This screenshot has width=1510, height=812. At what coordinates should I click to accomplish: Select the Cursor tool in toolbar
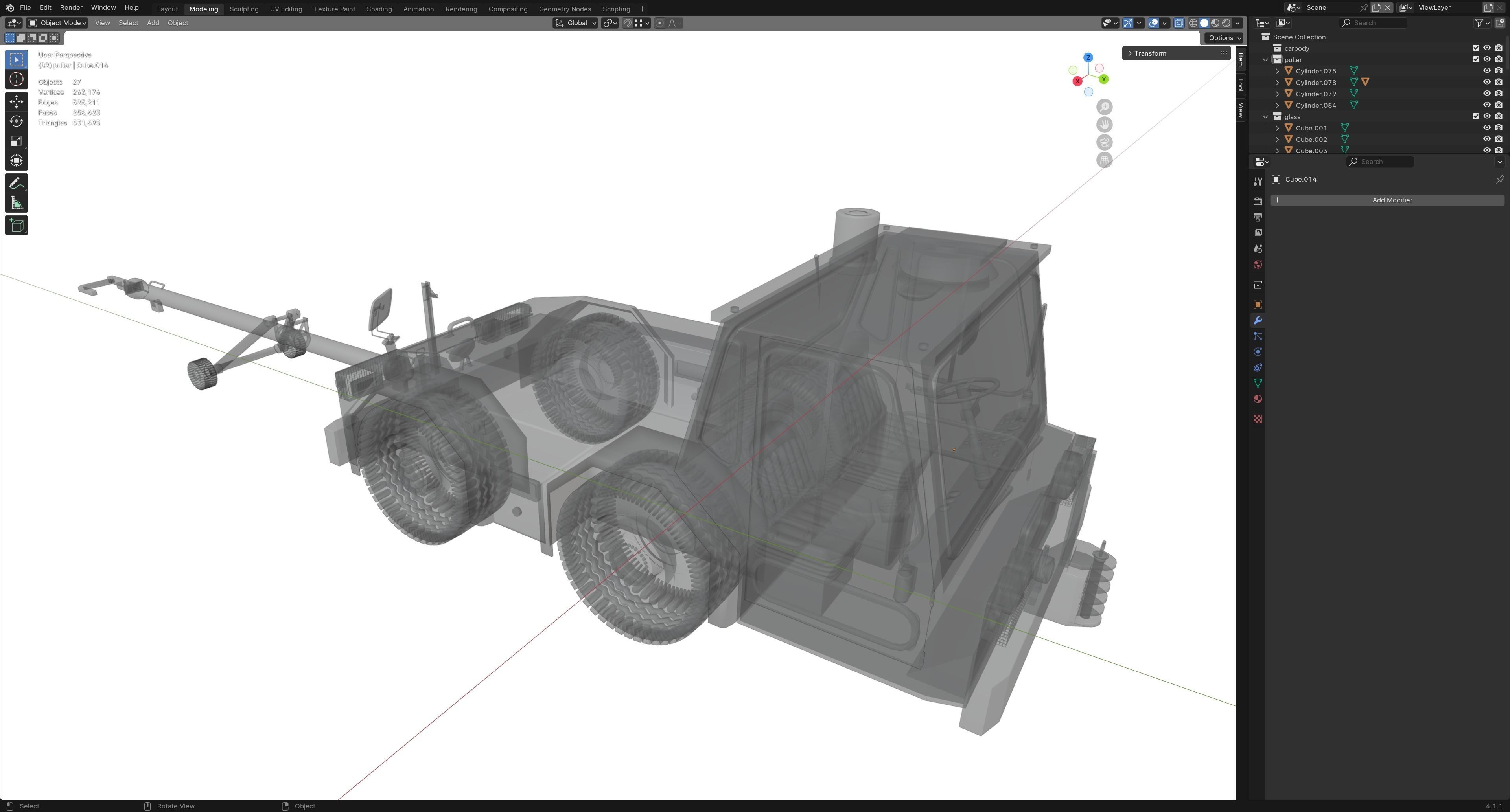coord(17,79)
